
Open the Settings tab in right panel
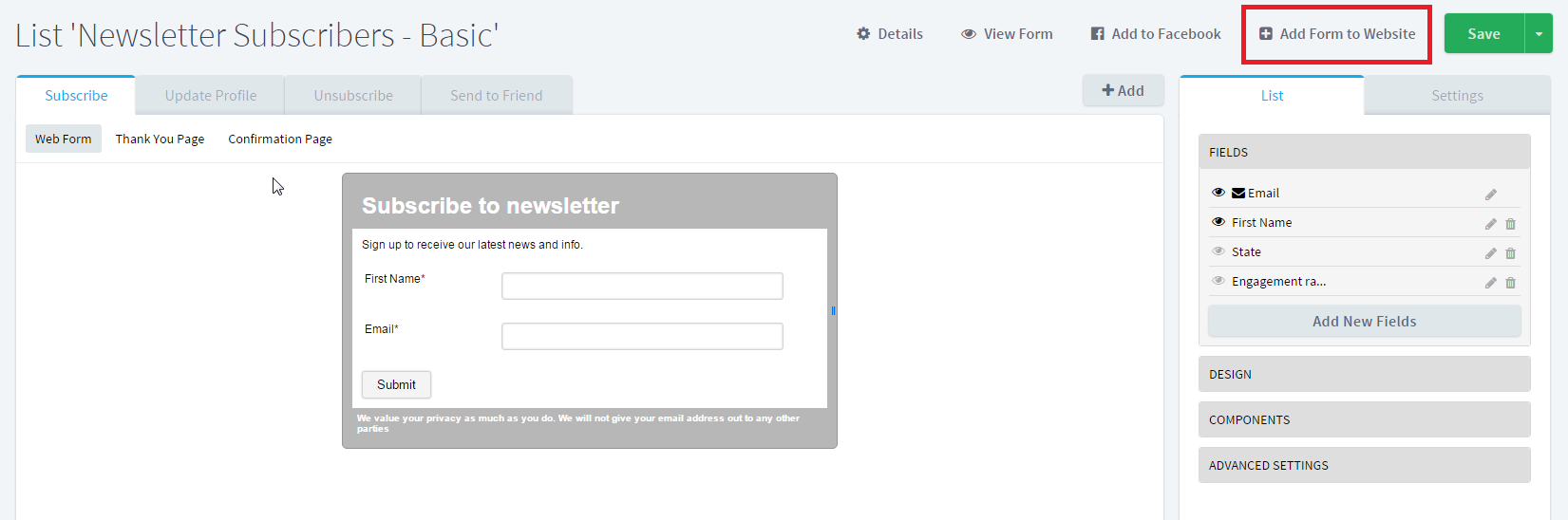pos(1457,95)
